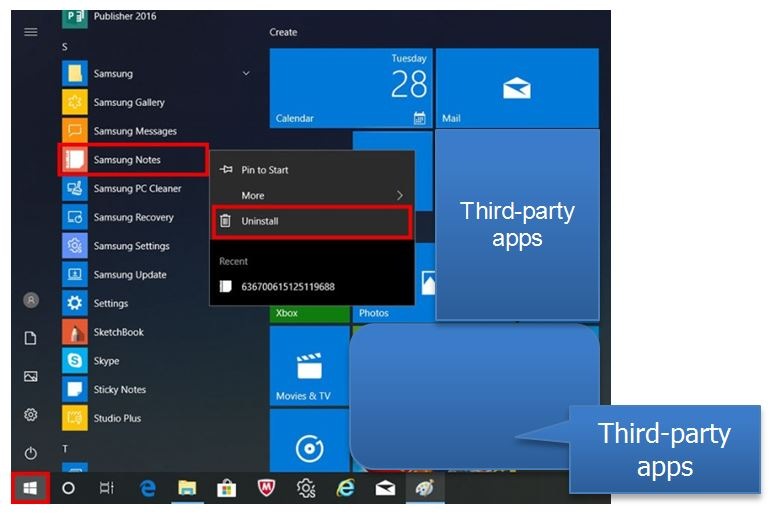Expand the More submenu arrow

pos(399,196)
